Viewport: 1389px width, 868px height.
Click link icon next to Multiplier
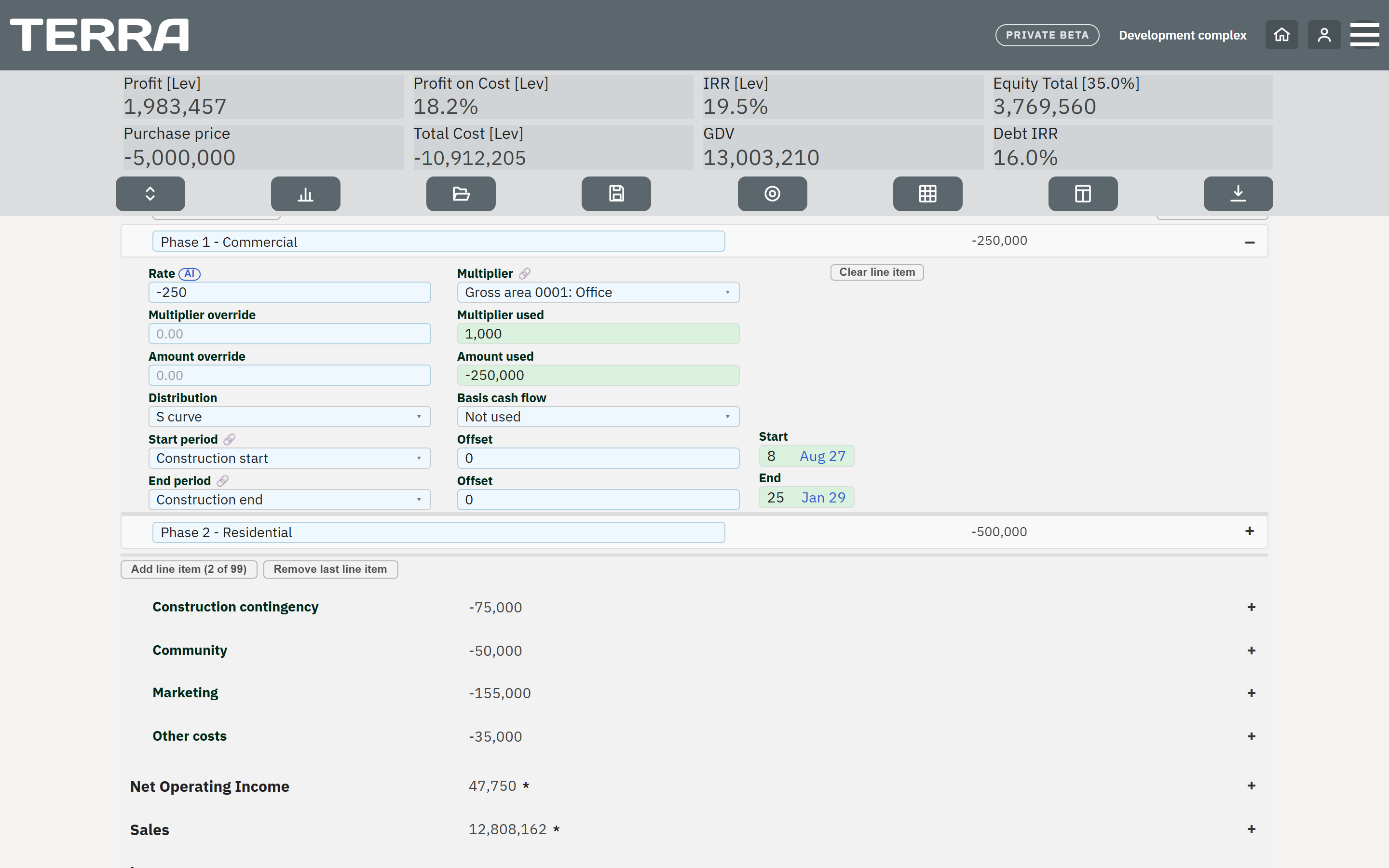(x=525, y=274)
